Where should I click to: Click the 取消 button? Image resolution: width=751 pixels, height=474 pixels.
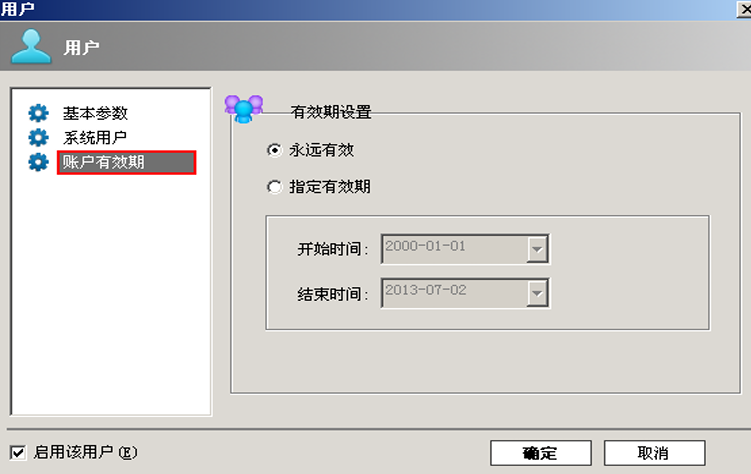(654, 453)
